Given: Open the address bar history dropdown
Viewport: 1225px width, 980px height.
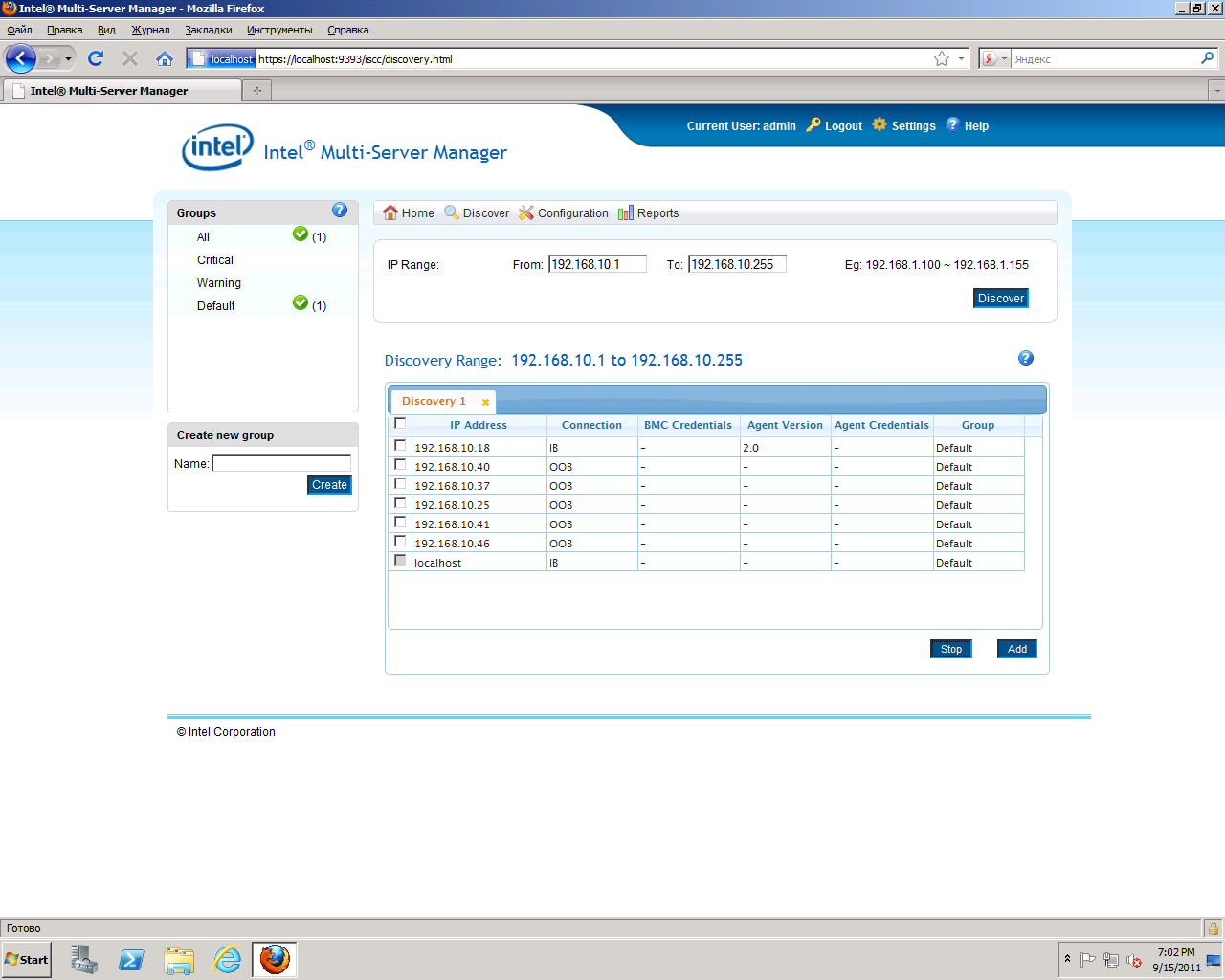Looking at the screenshot, I should pos(961,58).
